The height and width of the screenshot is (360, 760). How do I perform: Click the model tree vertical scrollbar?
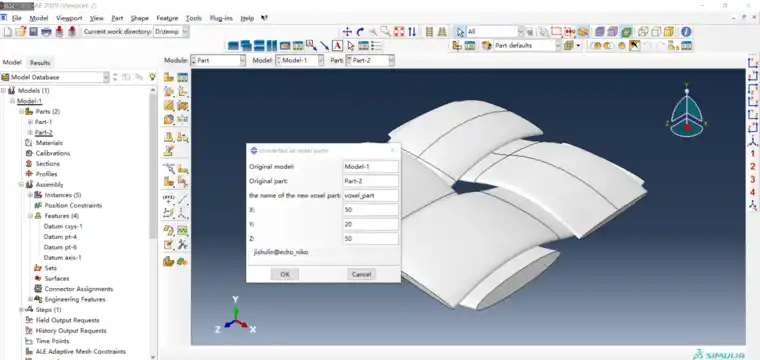point(153,165)
